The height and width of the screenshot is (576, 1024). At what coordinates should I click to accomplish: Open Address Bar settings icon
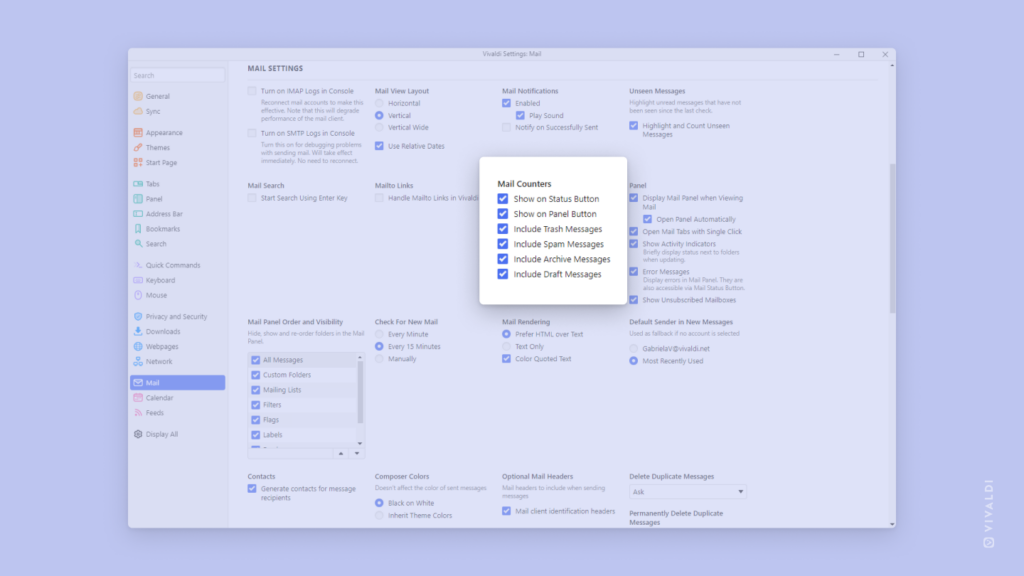138,214
